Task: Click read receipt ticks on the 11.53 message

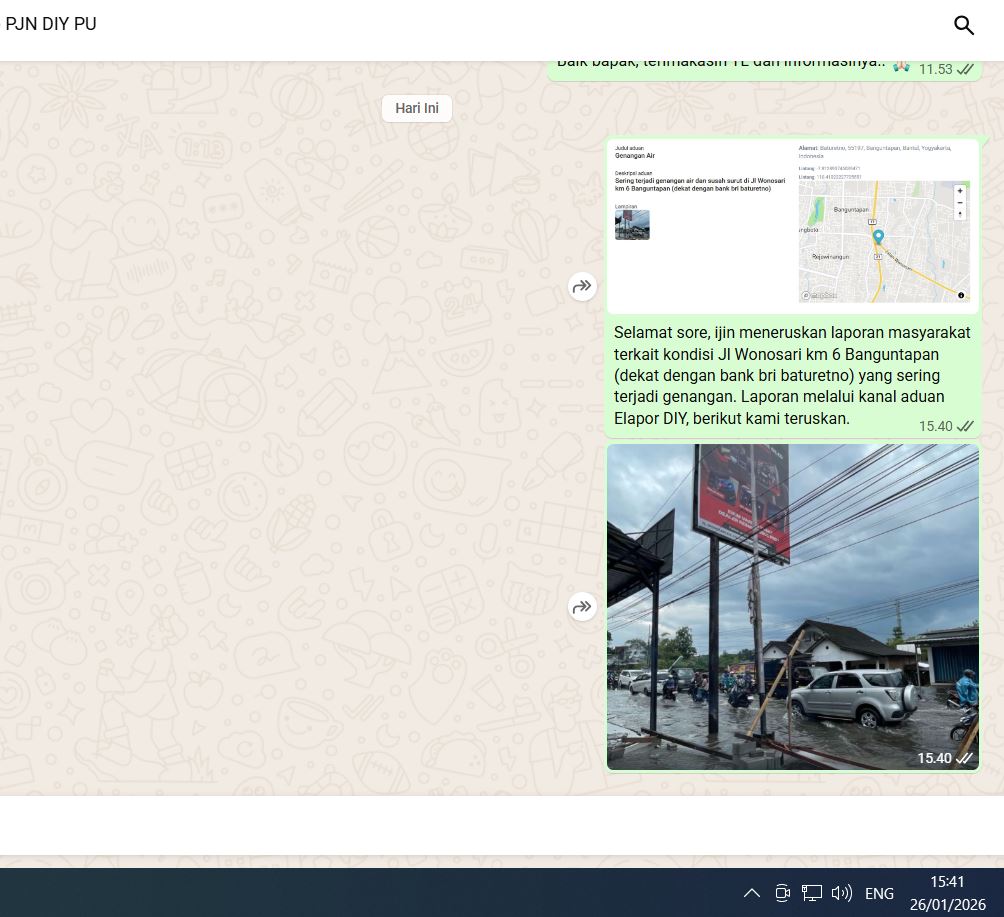Action: point(965,69)
